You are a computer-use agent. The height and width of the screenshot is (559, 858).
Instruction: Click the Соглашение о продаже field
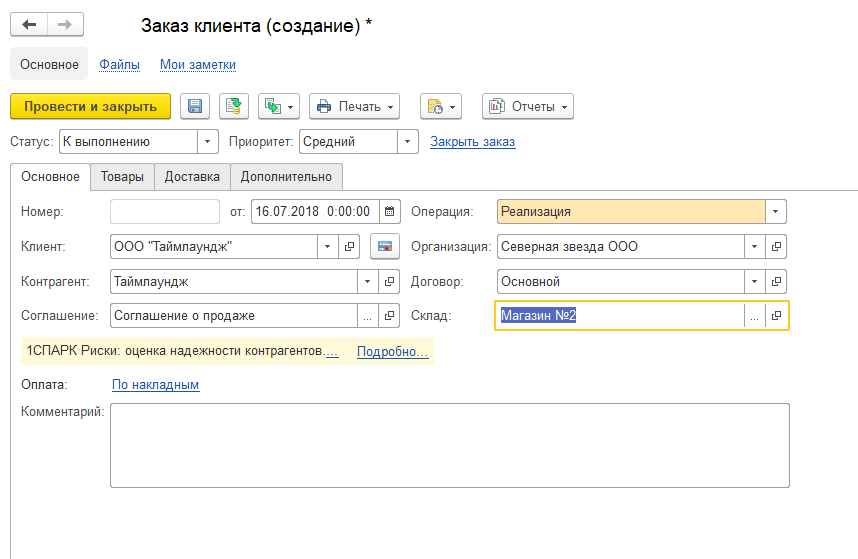point(234,316)
